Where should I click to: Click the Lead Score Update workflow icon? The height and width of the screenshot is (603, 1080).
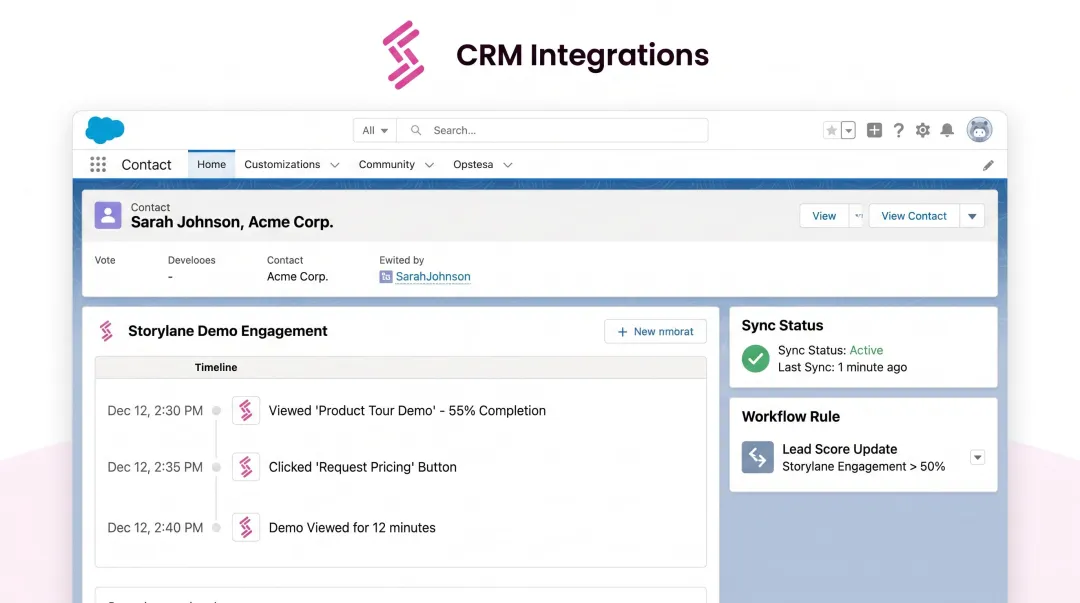(x=758, y=458)
